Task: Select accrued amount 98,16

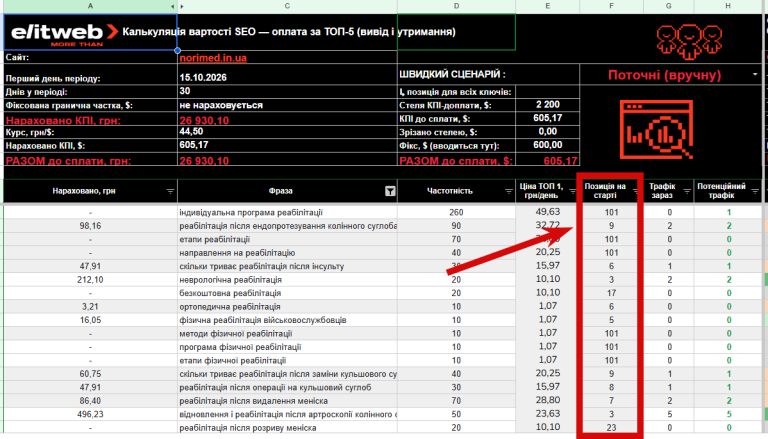Action: pyautogui.click(x=90, y=226)
